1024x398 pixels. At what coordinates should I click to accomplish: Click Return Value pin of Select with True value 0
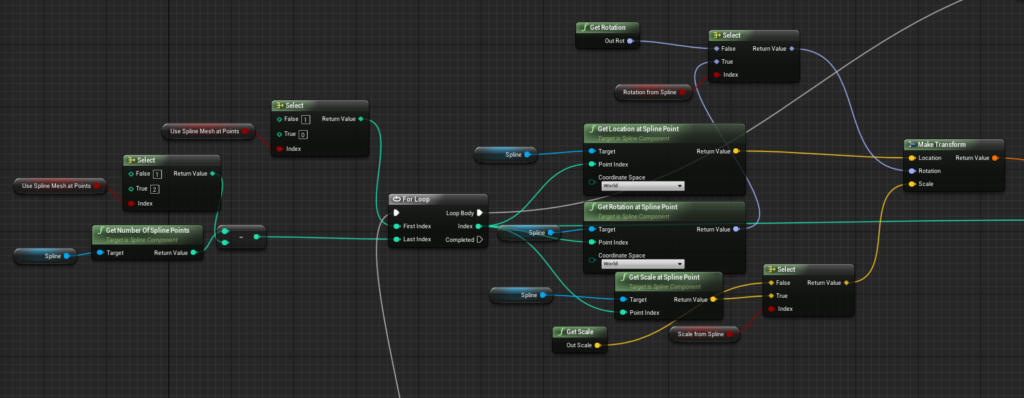point(360,119)
